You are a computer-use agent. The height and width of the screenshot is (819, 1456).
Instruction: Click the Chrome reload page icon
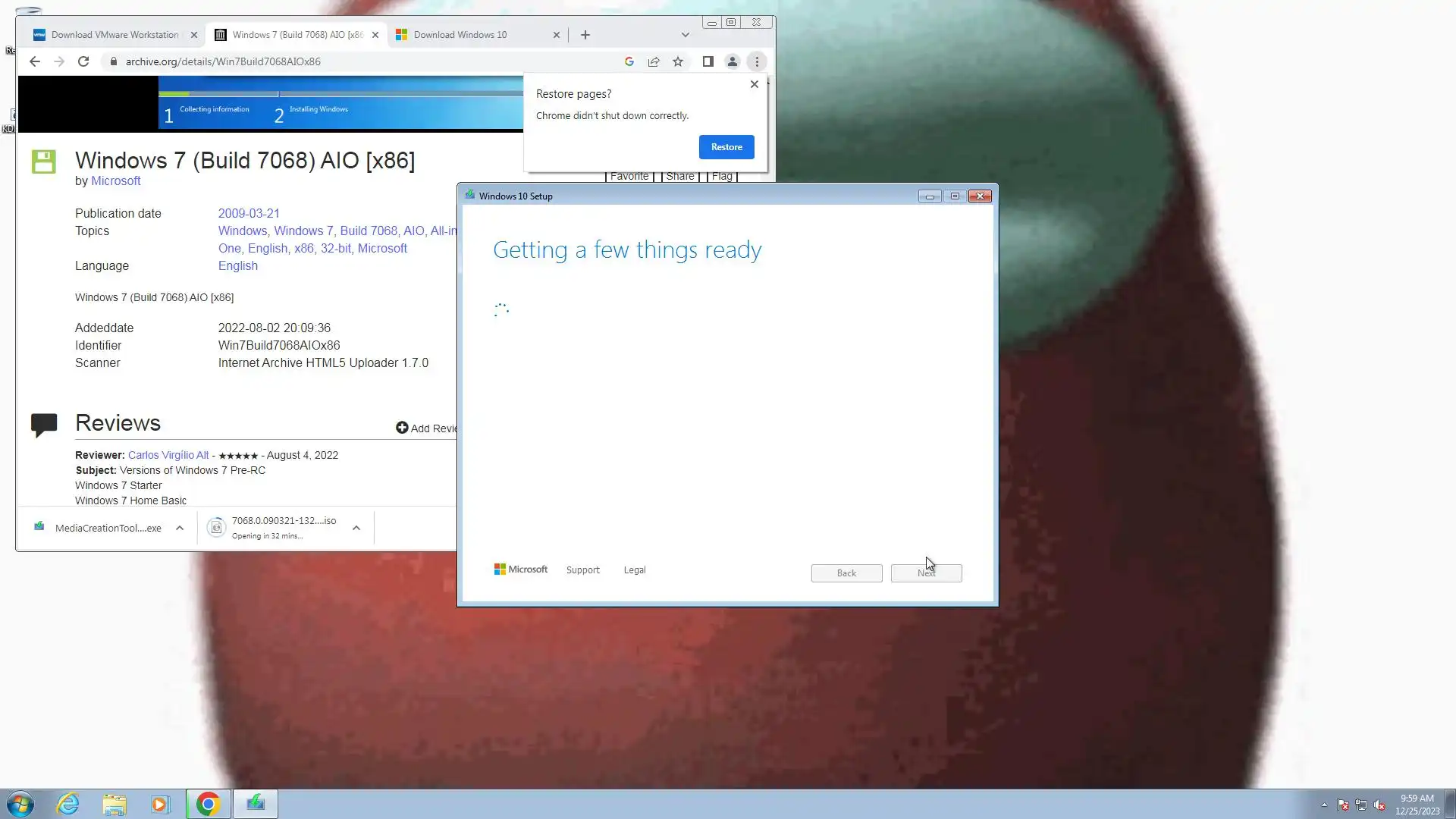coord(83,61)
